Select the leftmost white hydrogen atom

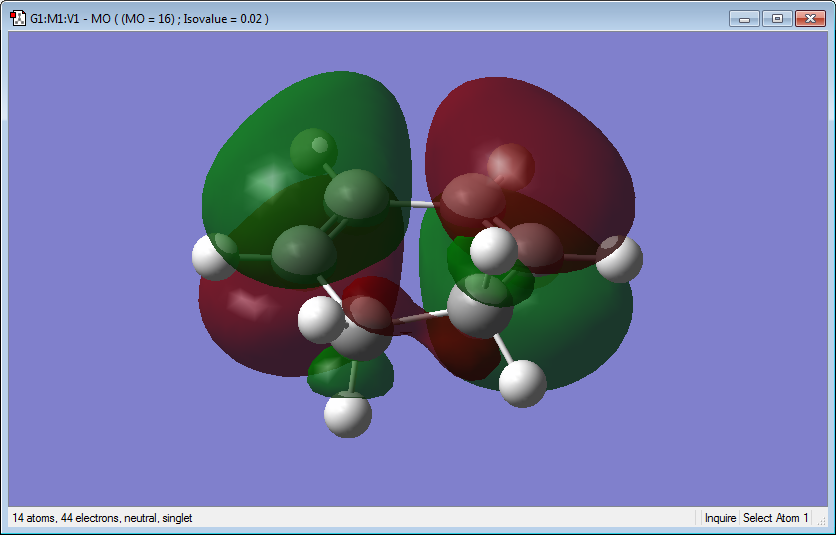213,257
